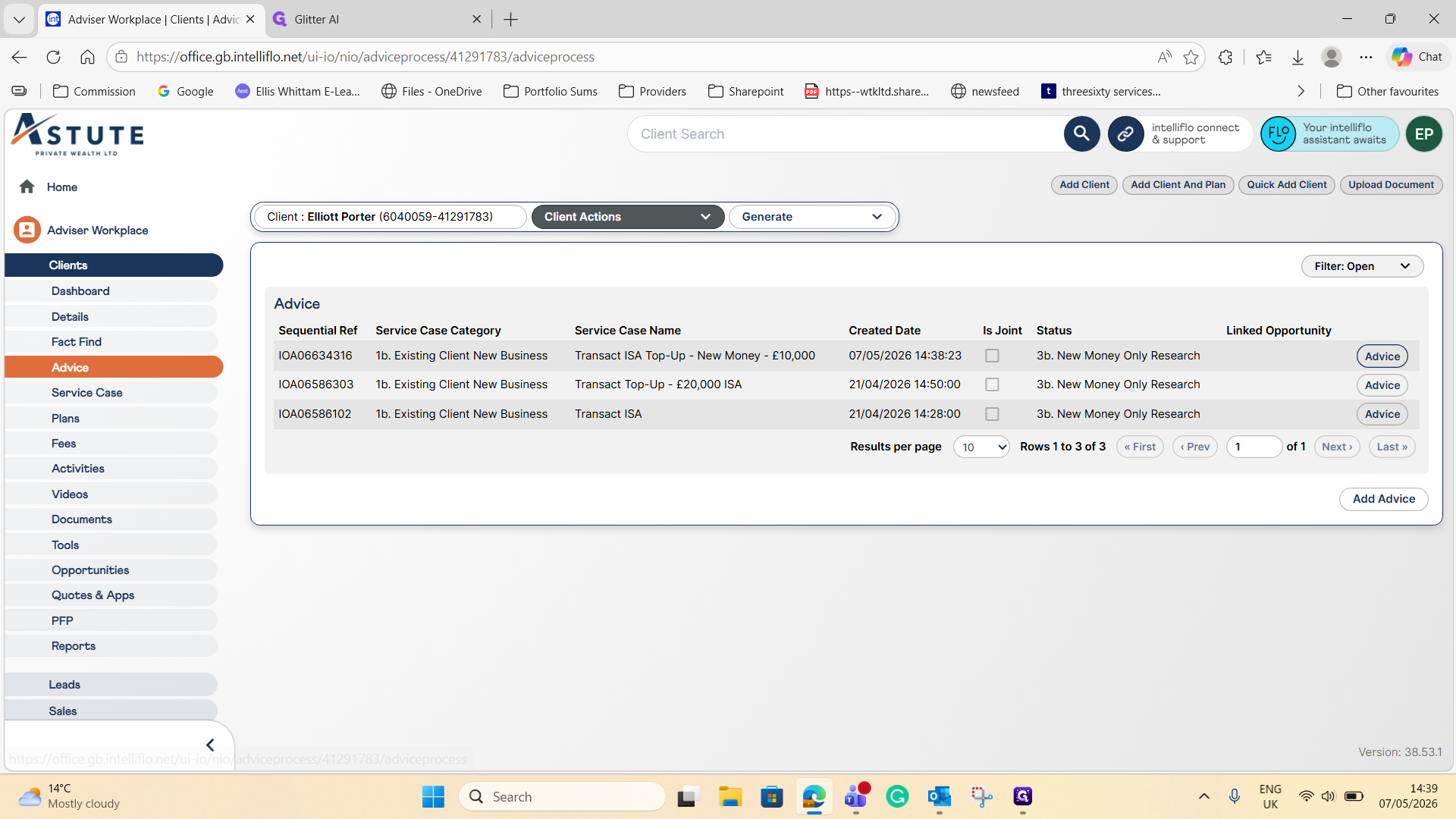
Task: Open intelliflo connect & support link icon
Action: (x=1125, y=134)
